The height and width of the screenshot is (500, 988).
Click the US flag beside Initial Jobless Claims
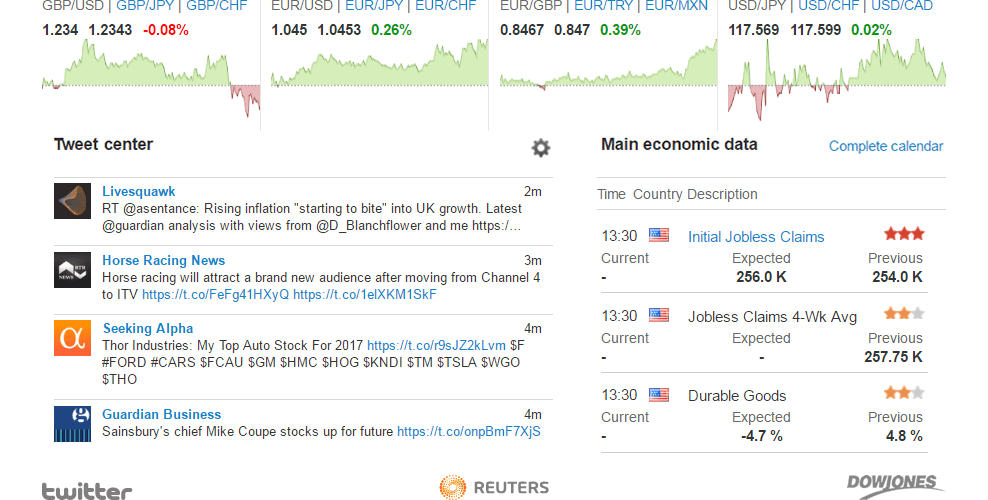(659, 236)
